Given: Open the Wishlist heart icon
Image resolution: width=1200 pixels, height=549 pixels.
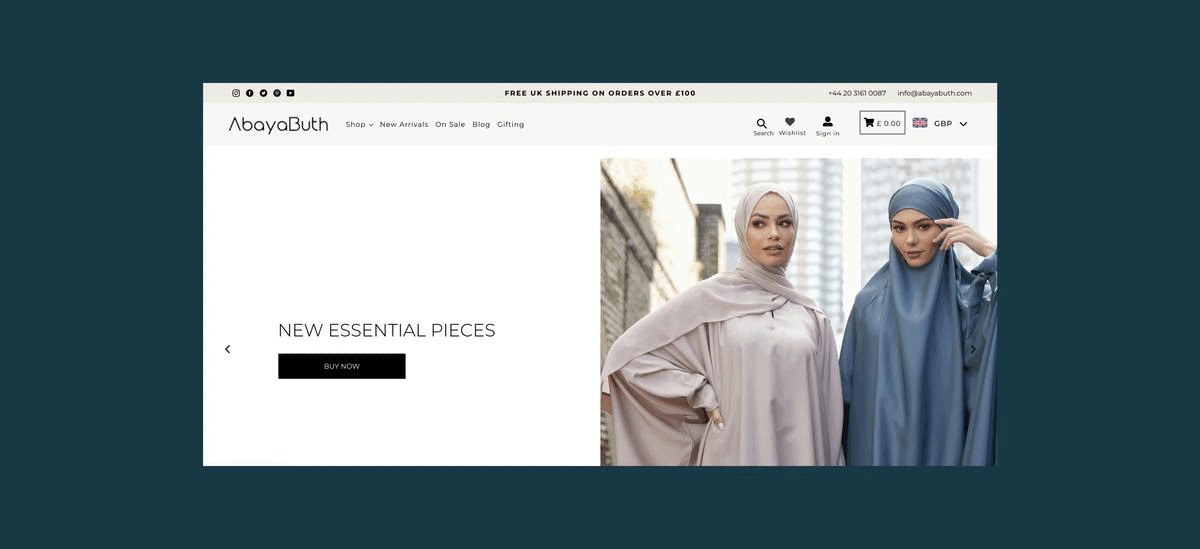Looking at the screenshot, I should tap(790, 122).
